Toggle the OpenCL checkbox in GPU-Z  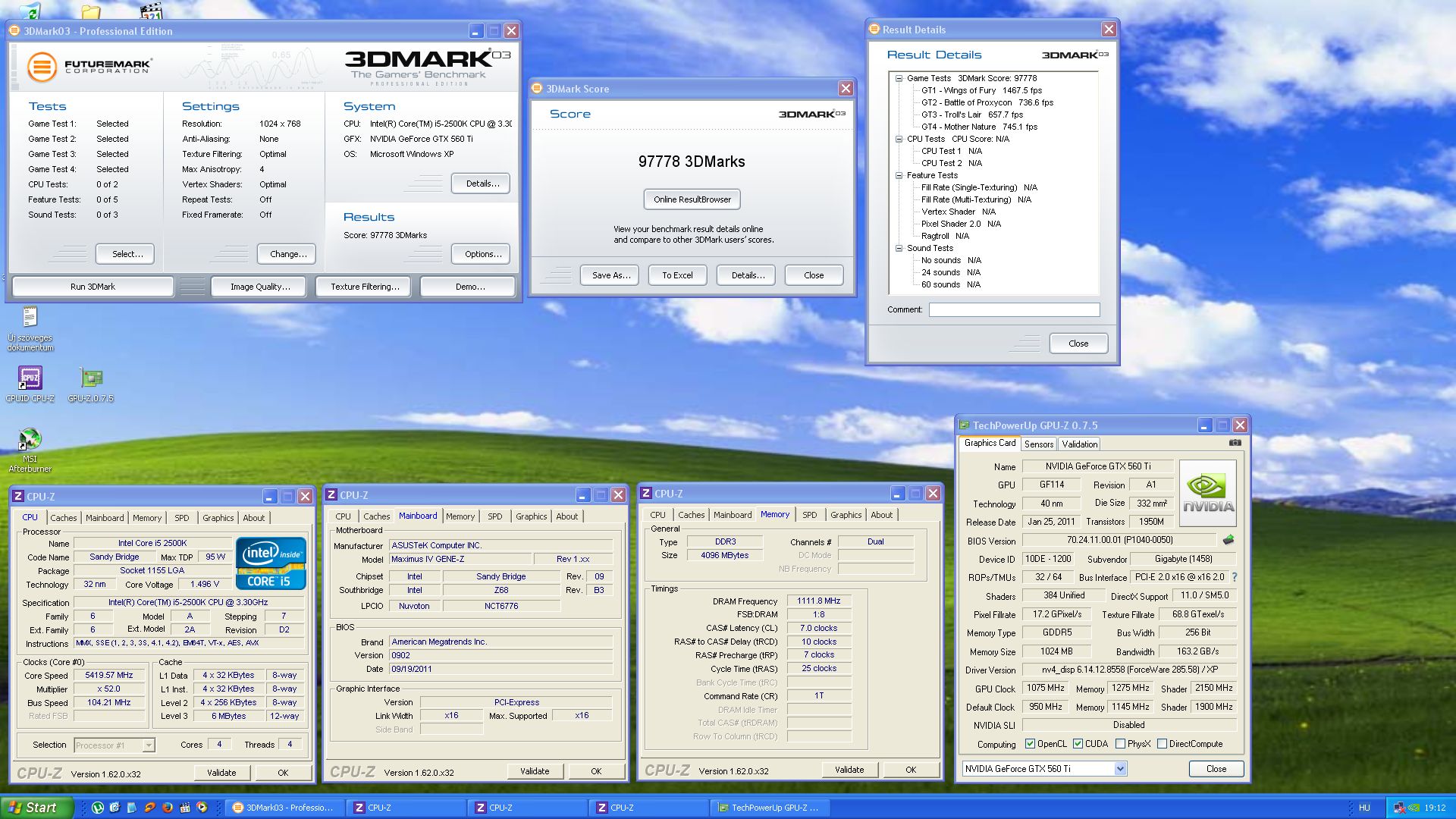click(1030, 744)
